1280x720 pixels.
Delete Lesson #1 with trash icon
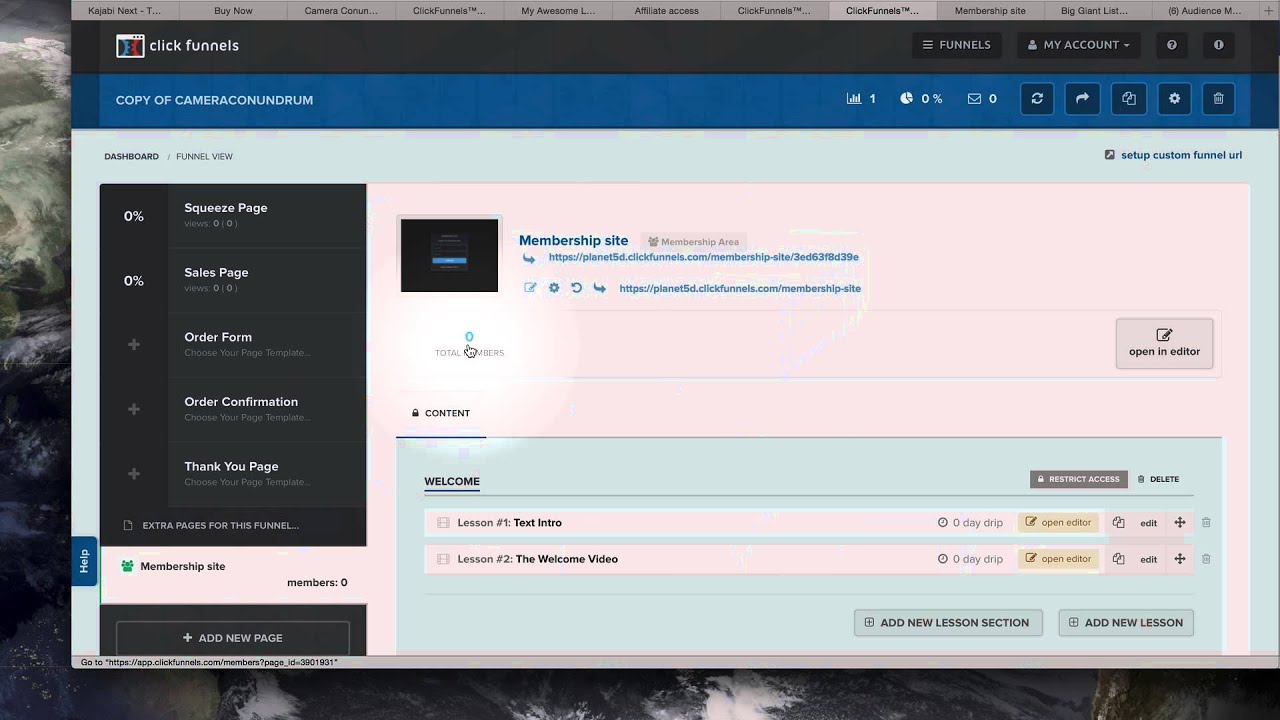(x=1206, y=523)
